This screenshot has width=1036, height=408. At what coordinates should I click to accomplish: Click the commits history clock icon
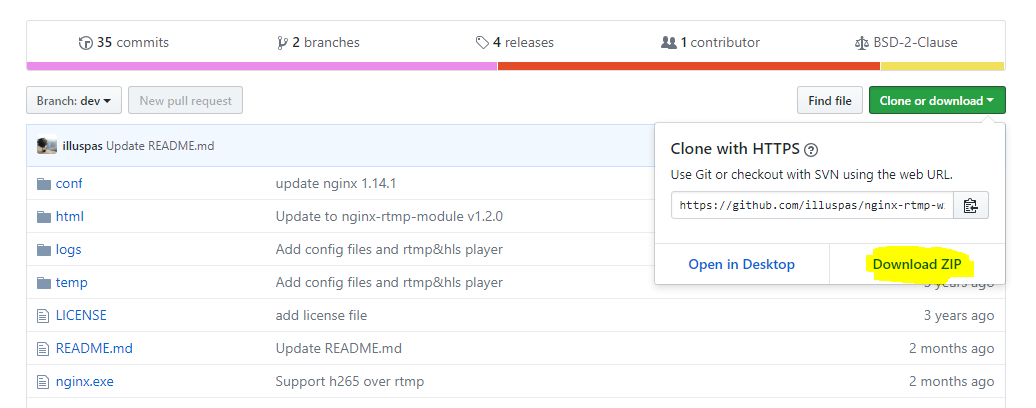[85, 43]
